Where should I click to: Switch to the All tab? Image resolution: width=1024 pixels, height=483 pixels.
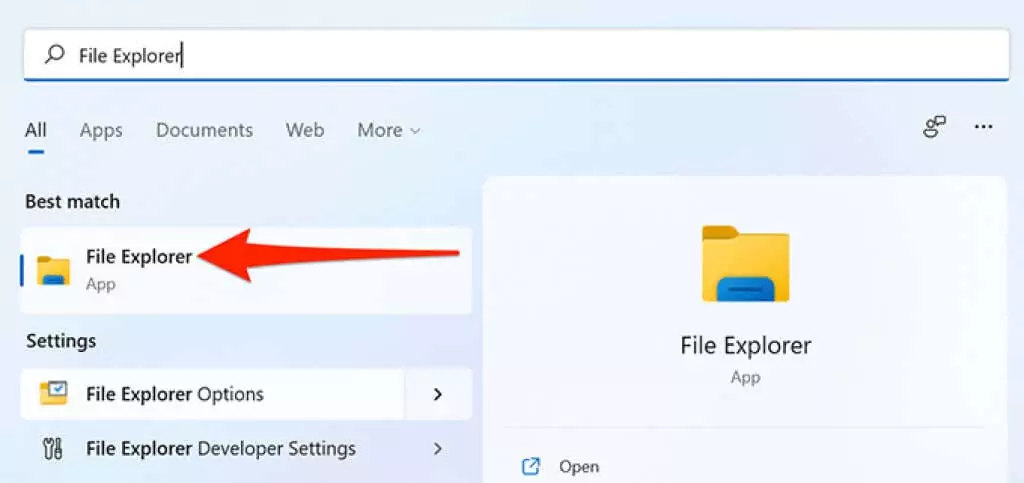point(36,131)
